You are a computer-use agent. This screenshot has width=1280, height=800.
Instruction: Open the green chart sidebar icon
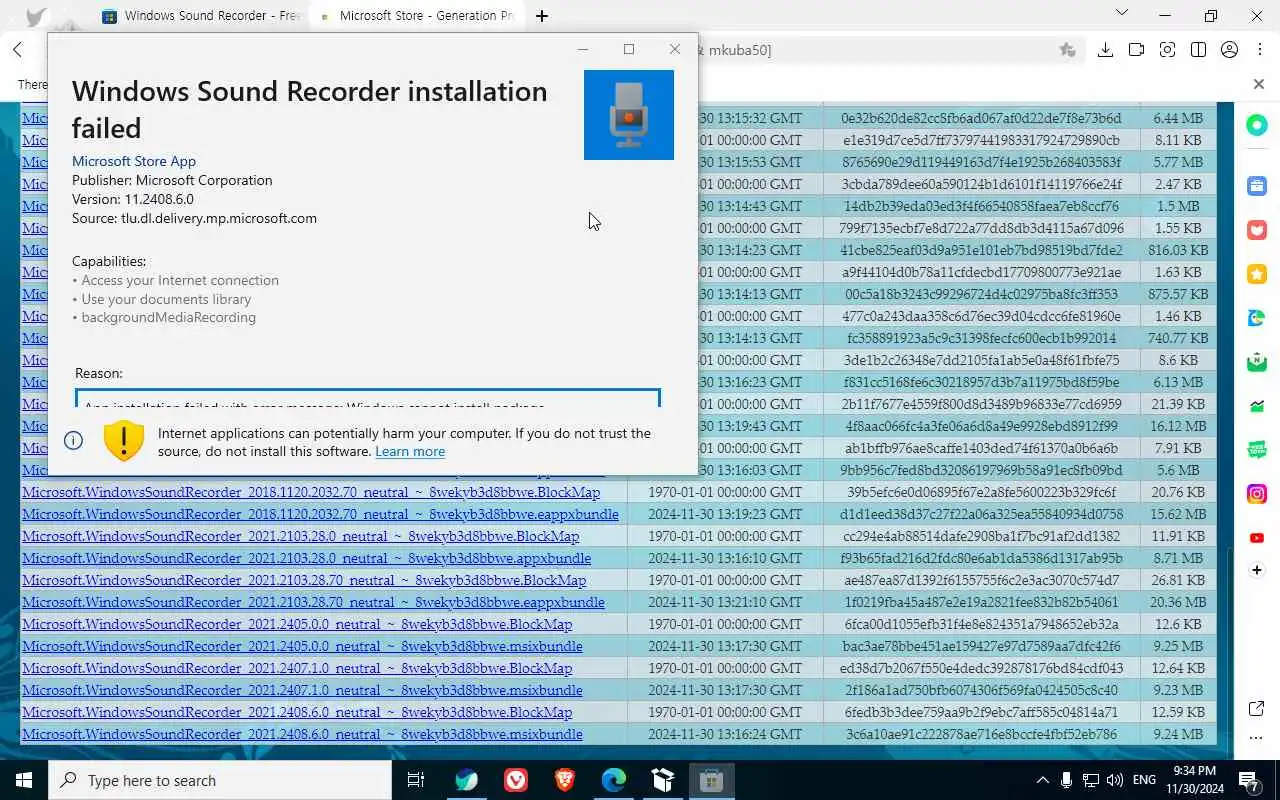click(1257, 406)
